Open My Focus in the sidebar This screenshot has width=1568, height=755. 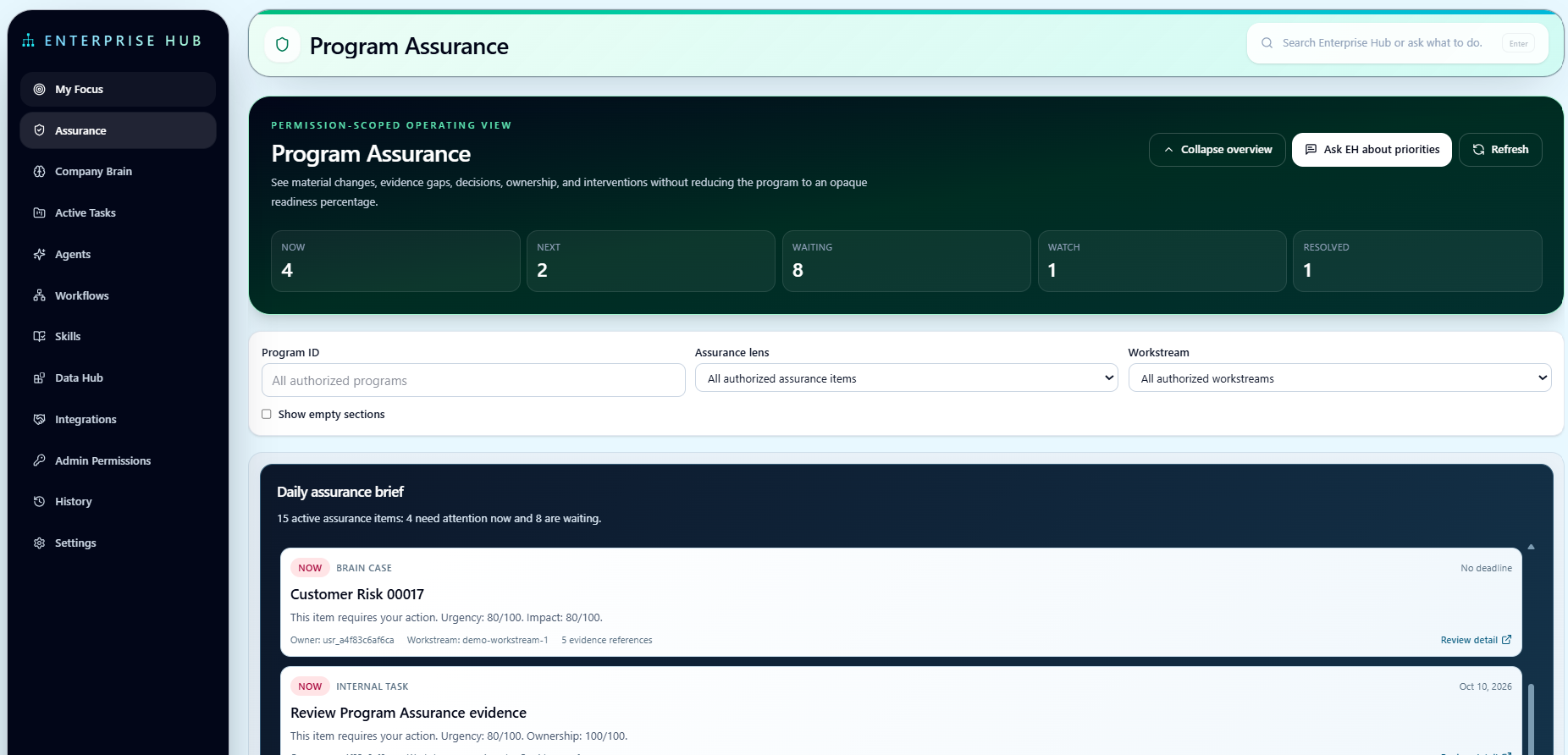point(118,89)
